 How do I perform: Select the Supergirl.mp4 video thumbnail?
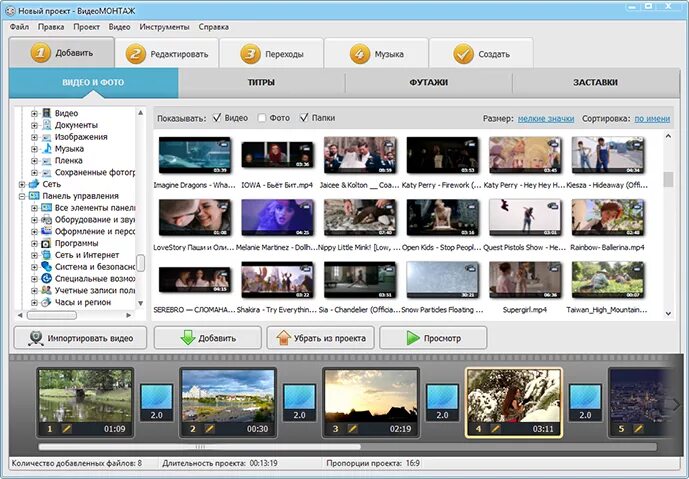[525, 280]
